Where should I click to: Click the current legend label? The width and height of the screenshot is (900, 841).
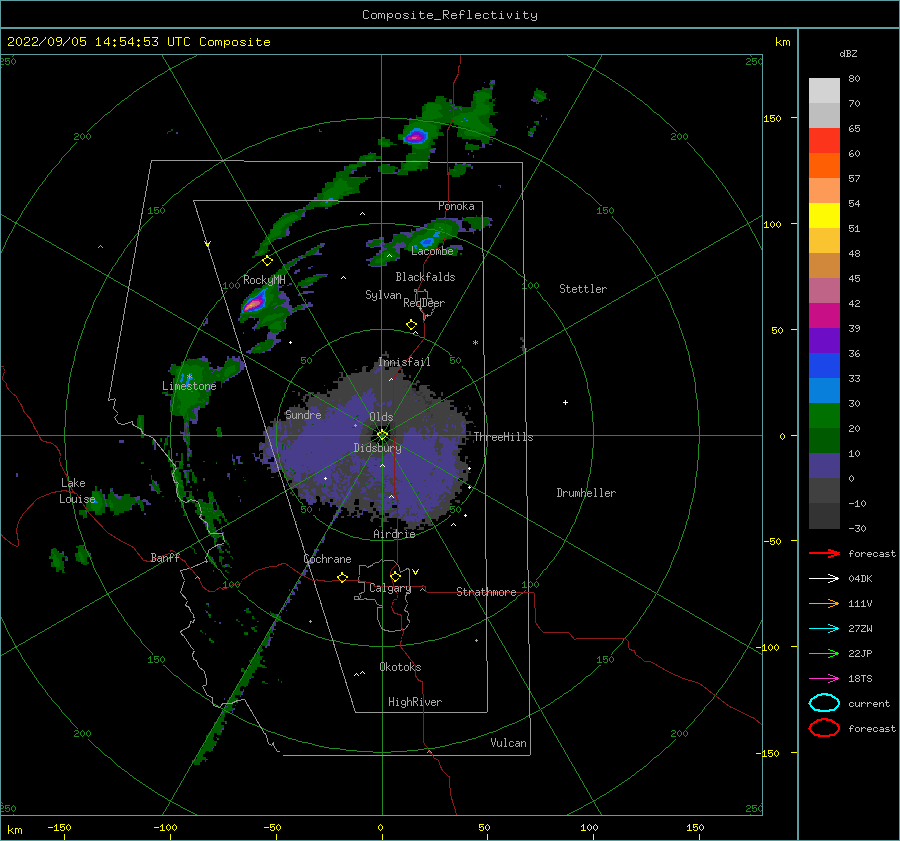tap(869, 703)
